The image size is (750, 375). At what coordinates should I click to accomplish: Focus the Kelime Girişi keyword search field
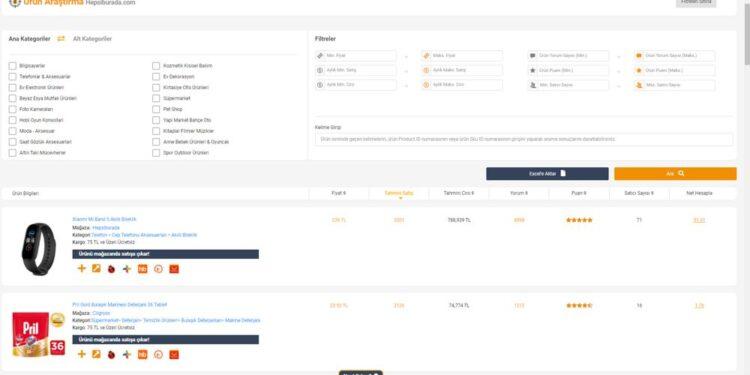pyautogui.click(x=524, y=139)
